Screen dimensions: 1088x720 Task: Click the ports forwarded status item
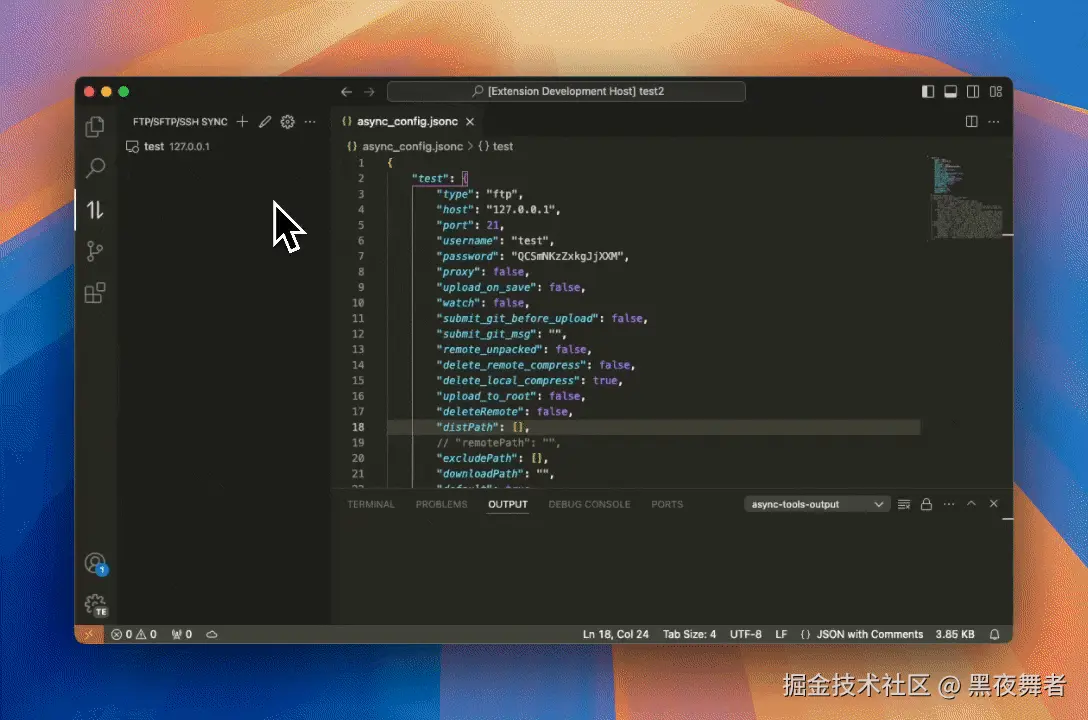click(181, 634)
